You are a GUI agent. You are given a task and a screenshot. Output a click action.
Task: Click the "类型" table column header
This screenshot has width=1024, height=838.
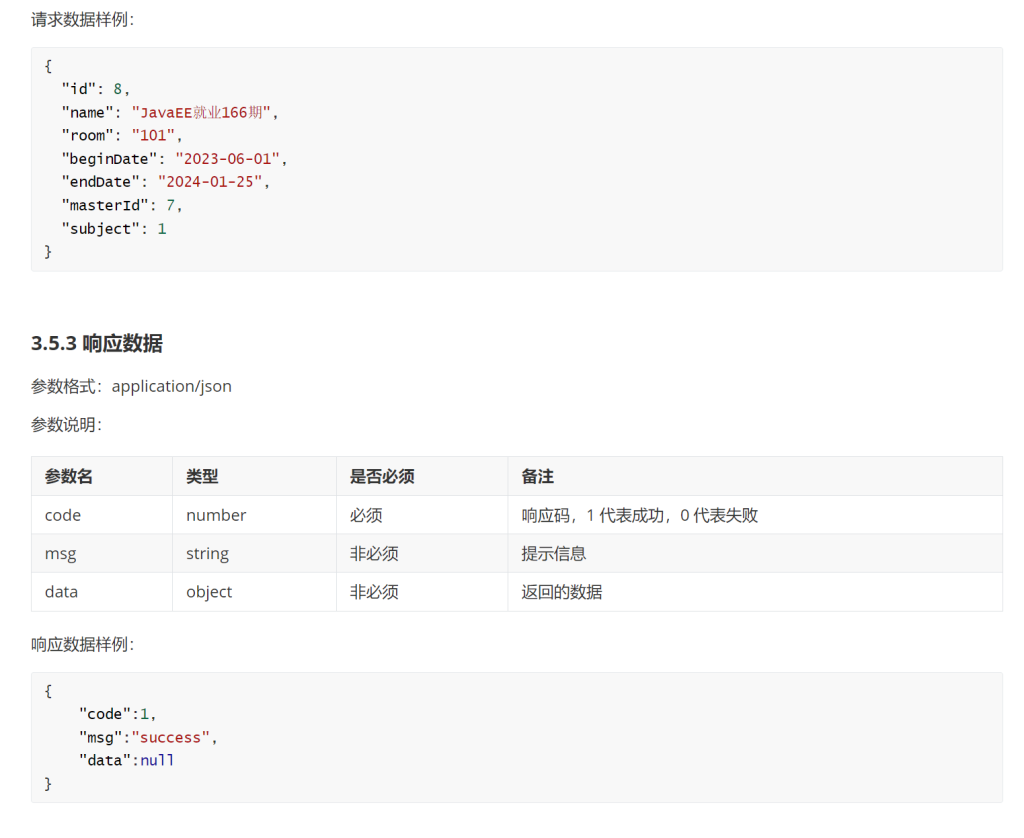pos(202,477)
